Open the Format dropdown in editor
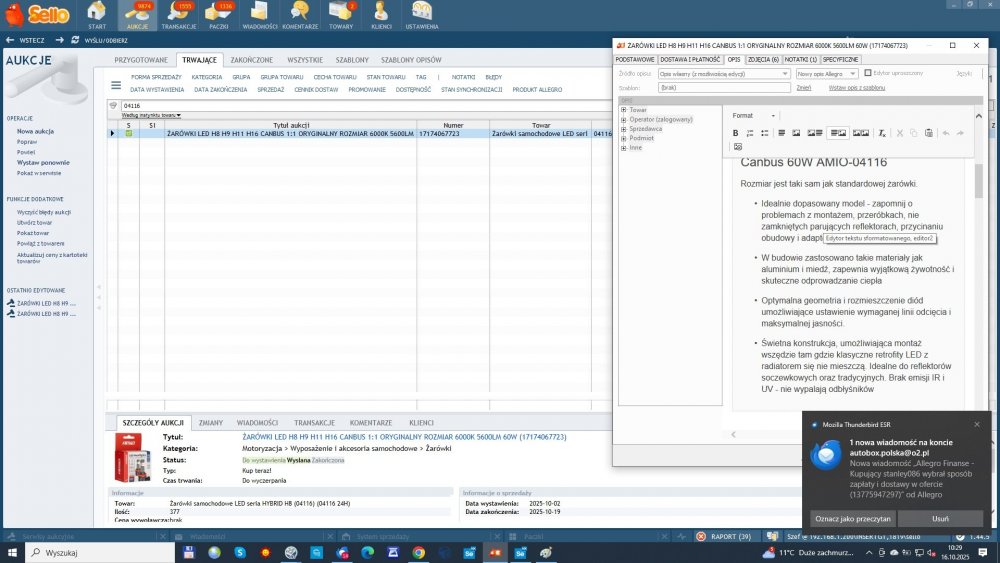Image resolution: width=1000 pixels, height=563 pixels. (x=753, y=115)
